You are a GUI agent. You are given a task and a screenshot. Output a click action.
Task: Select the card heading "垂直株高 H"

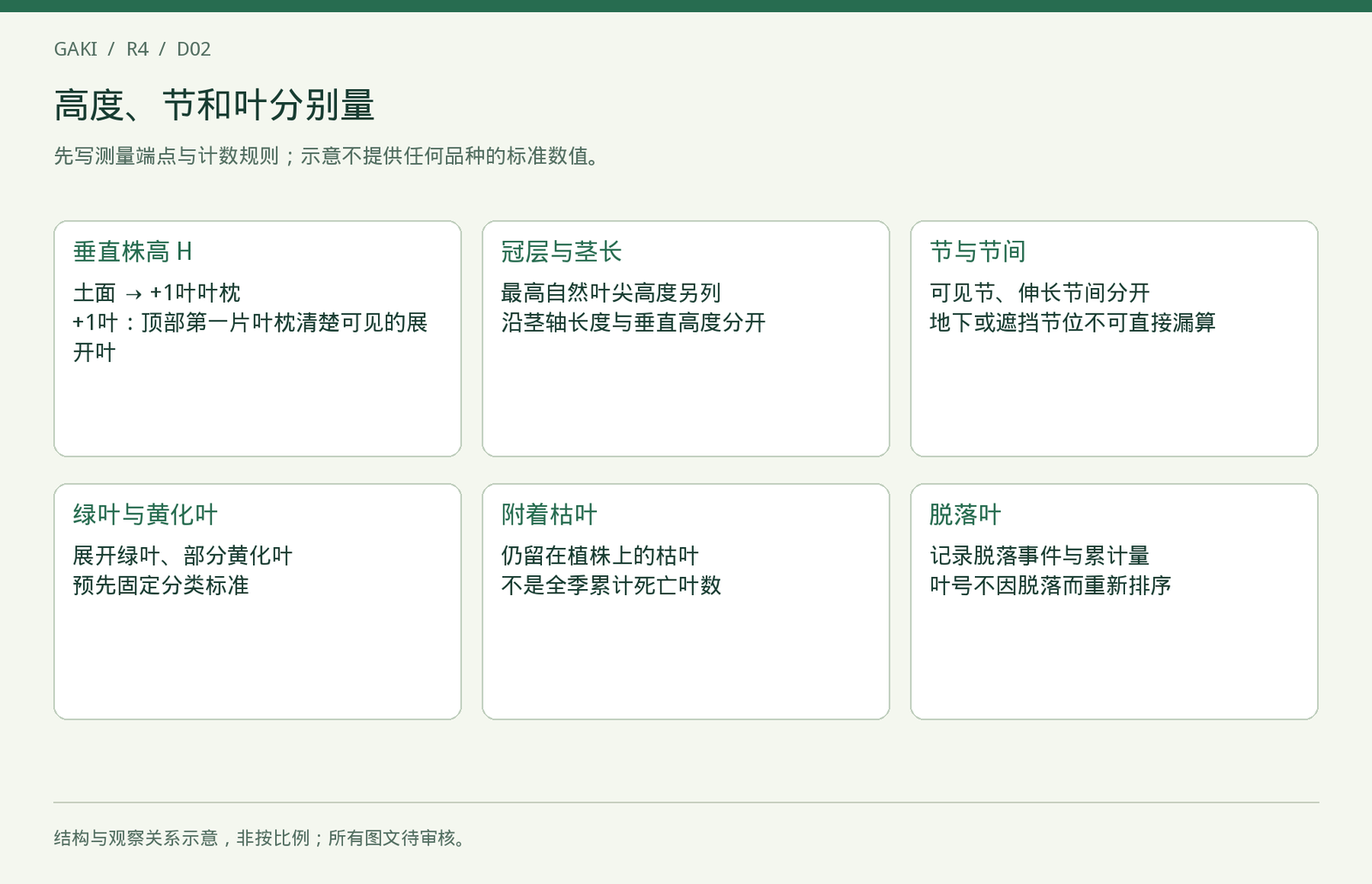coord(133,251)
